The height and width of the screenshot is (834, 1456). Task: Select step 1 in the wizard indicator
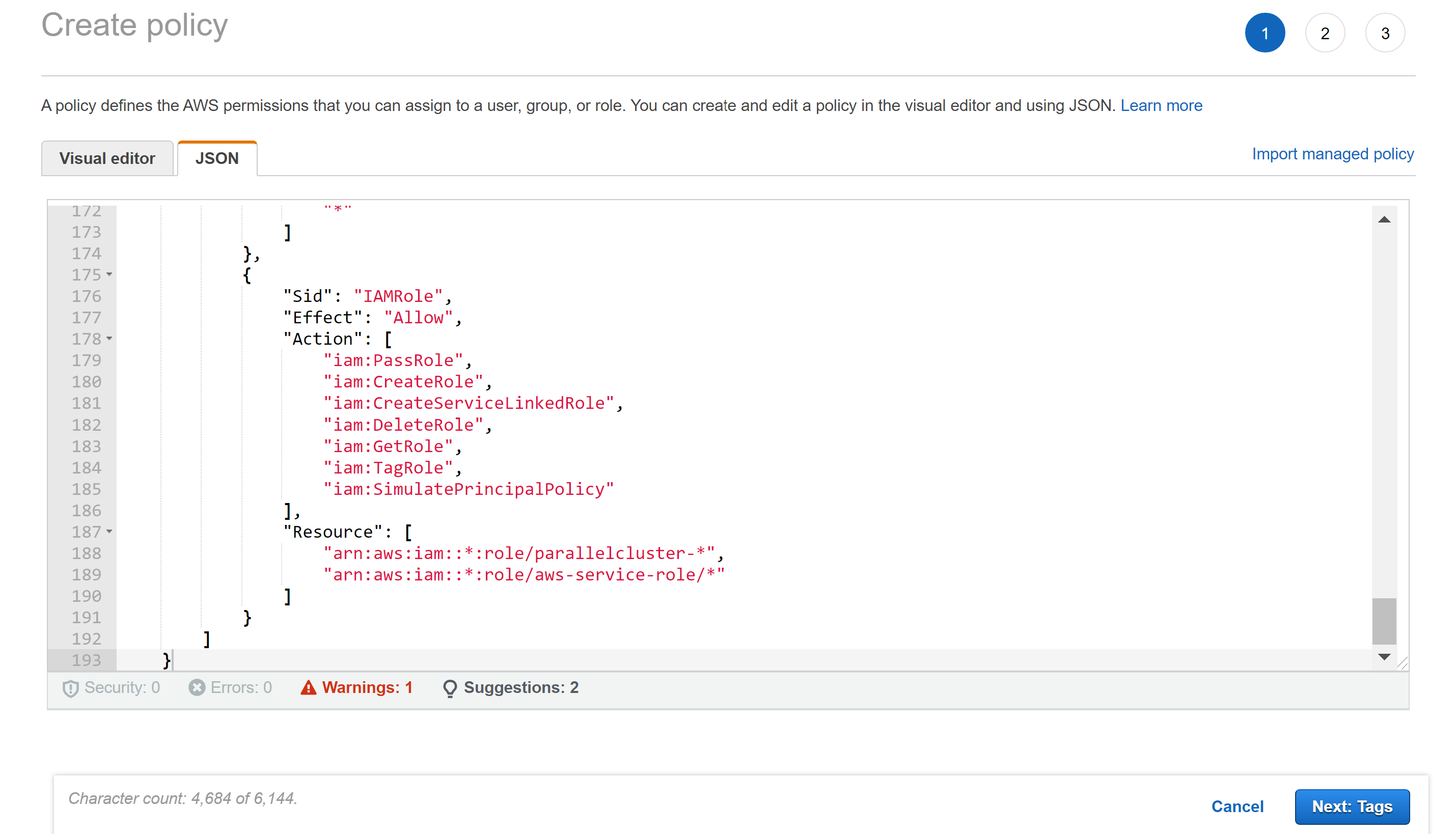point(1265,33)
